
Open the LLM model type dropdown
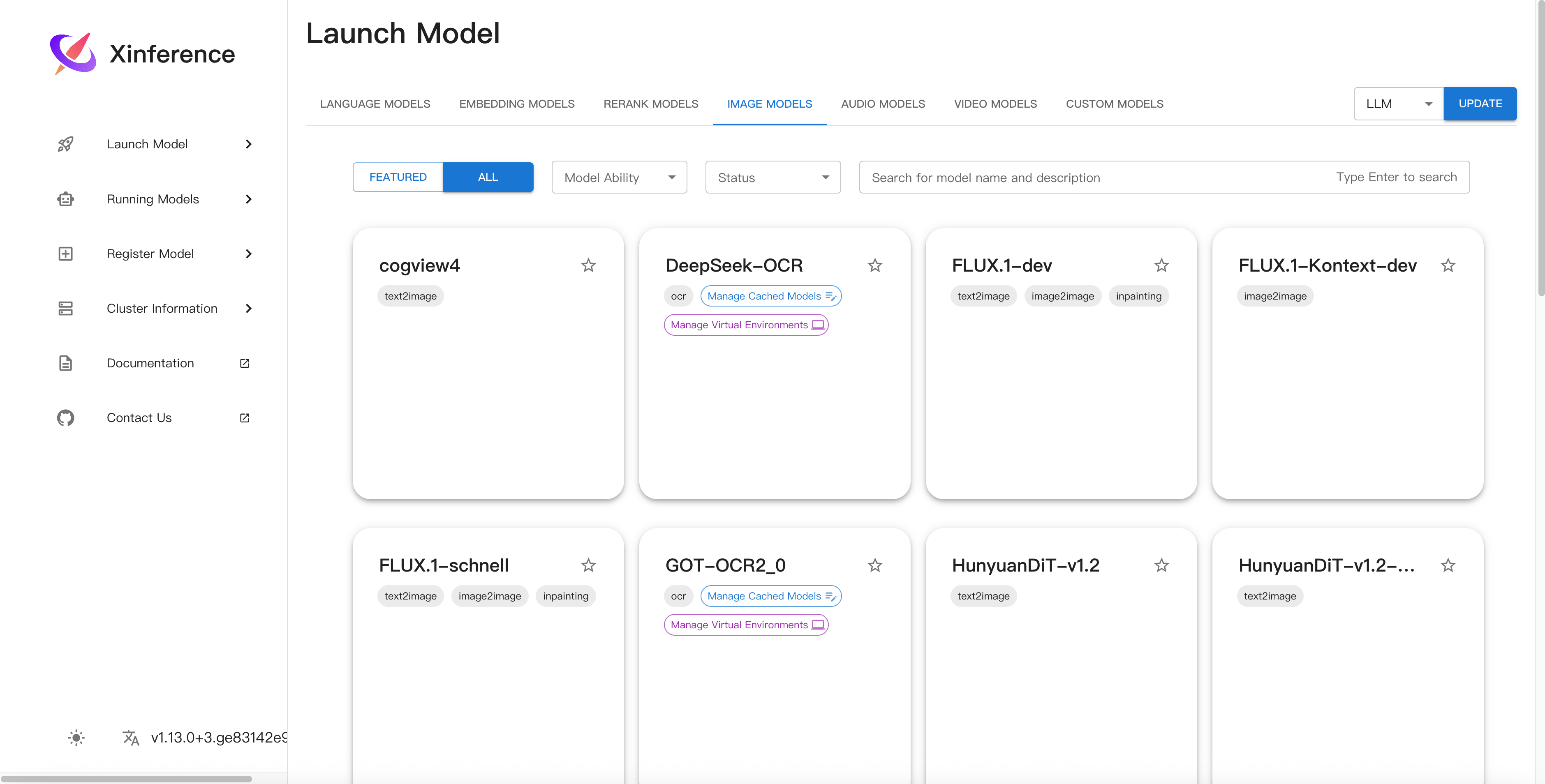pos(1399,104)
